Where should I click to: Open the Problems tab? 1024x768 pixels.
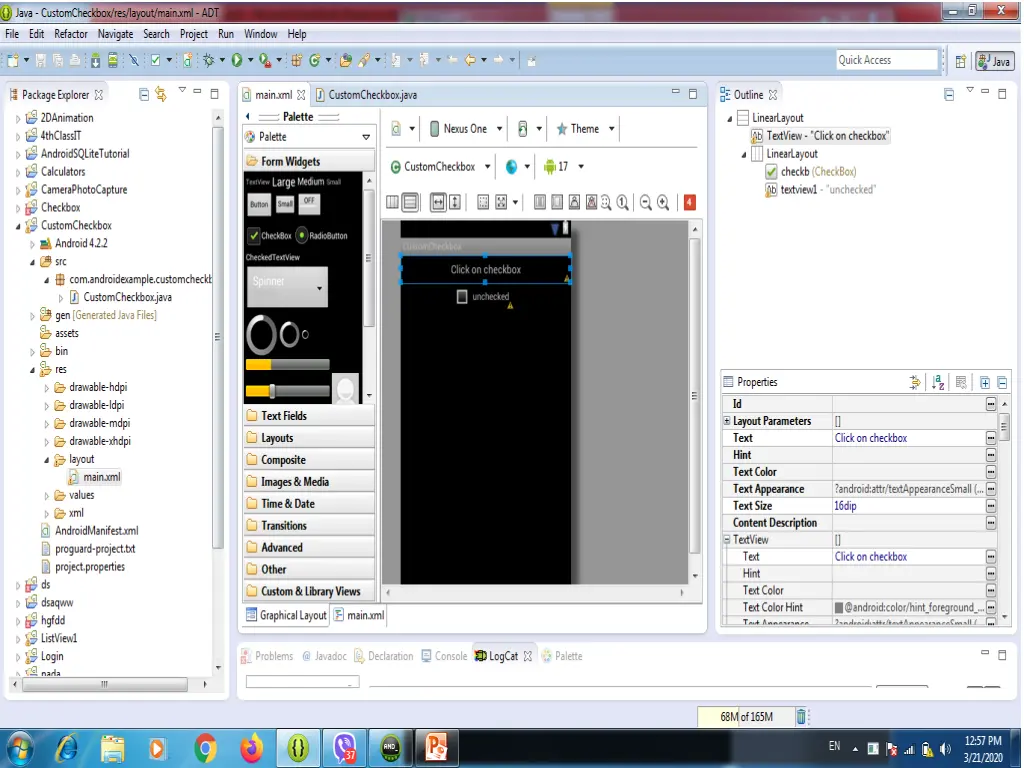click(x=267, y=656)
